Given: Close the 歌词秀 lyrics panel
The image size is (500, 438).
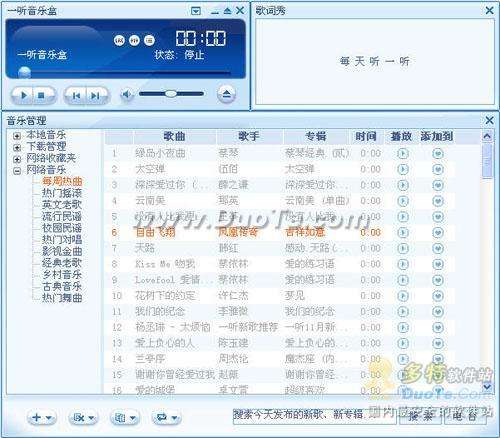Looking at the screenshot, I should point(489,11).
